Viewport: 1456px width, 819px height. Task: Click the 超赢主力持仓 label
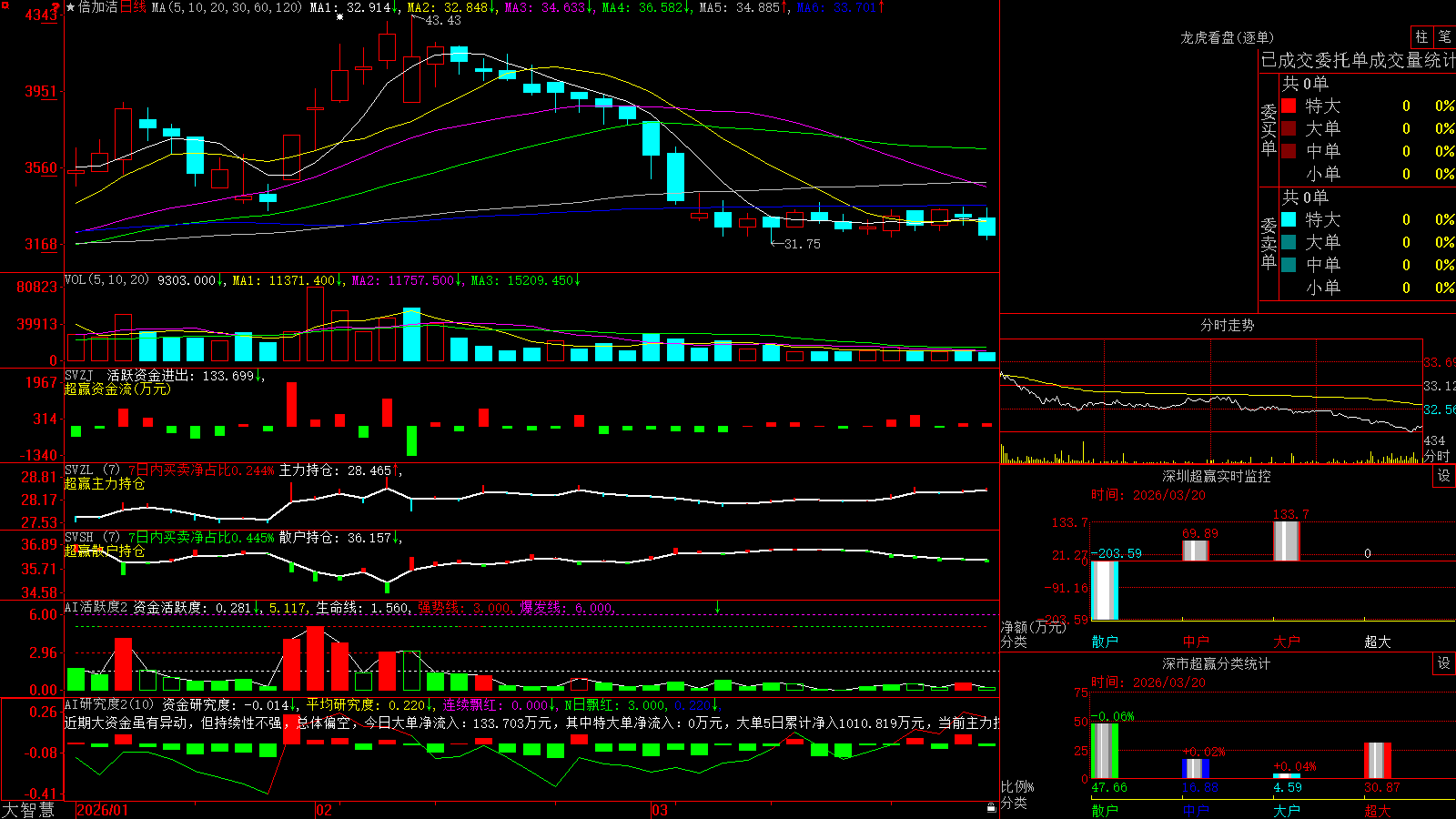click(x=105, y=483)
